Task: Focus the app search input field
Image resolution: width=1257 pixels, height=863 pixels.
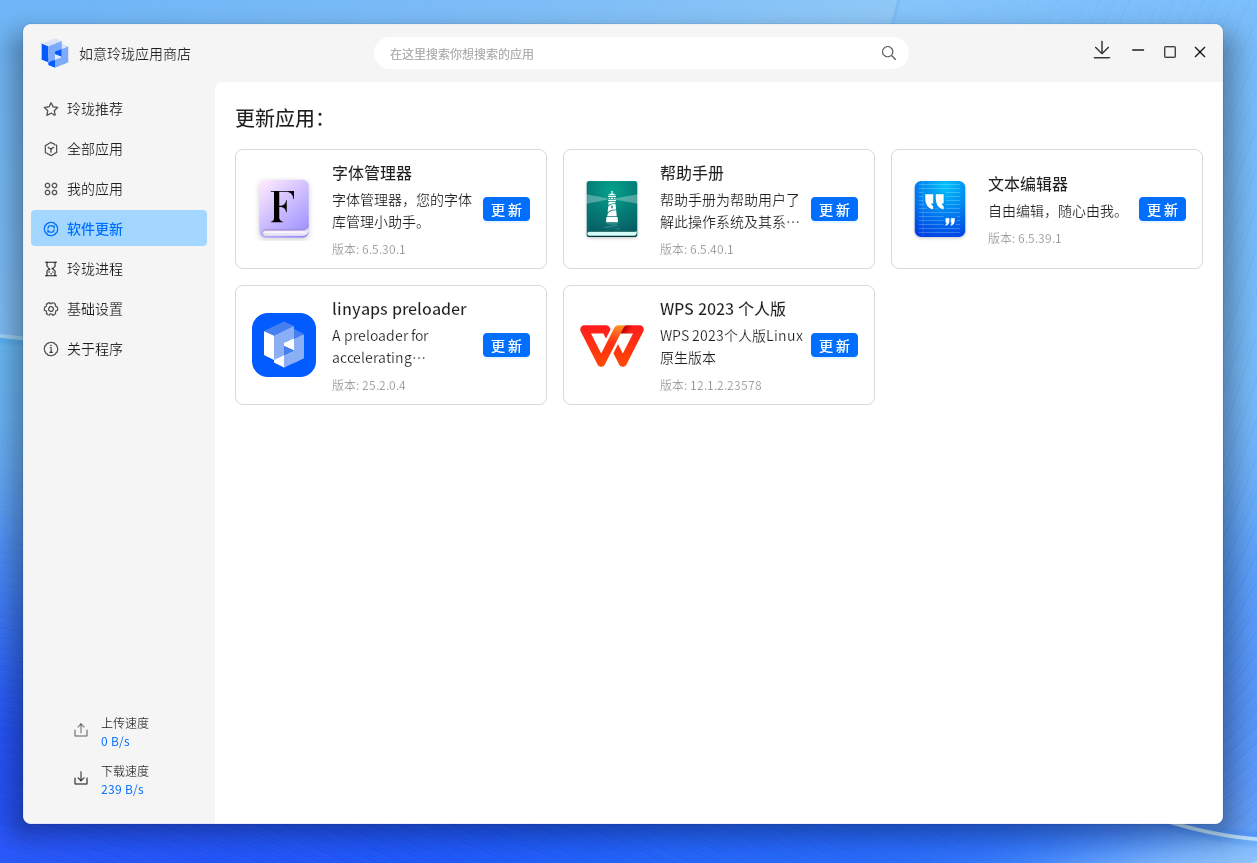Action: (x=641, y=53)
